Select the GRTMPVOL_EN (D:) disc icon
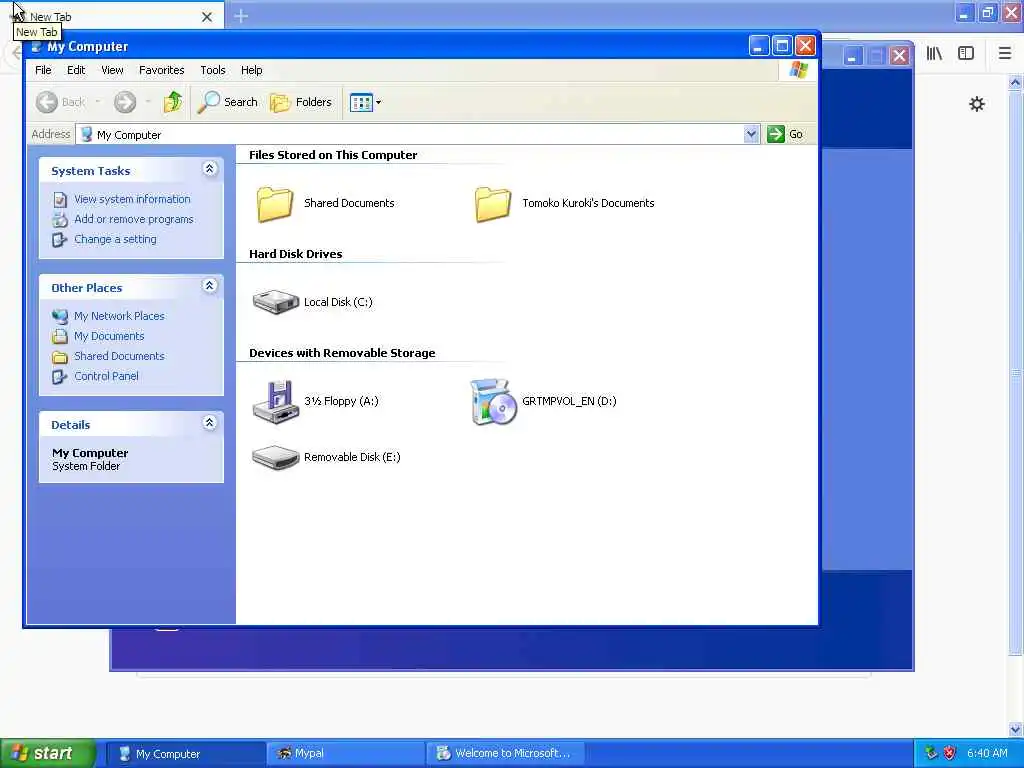This screenshot has width=1024, height=768. click(494, 402)
